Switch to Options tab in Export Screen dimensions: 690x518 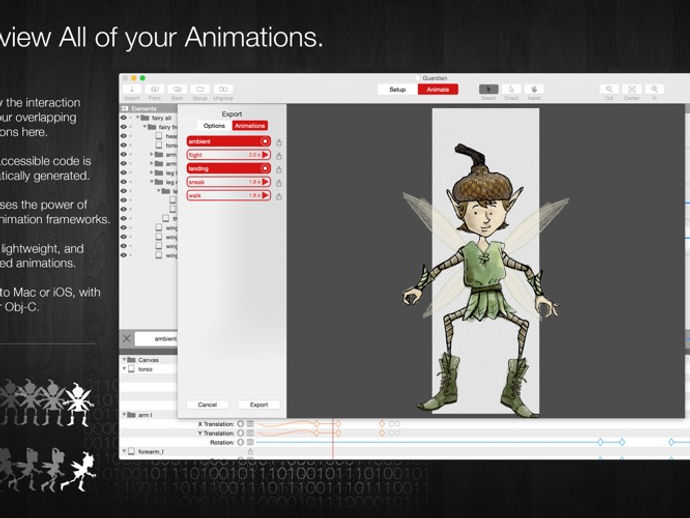(x=214, y=126)
